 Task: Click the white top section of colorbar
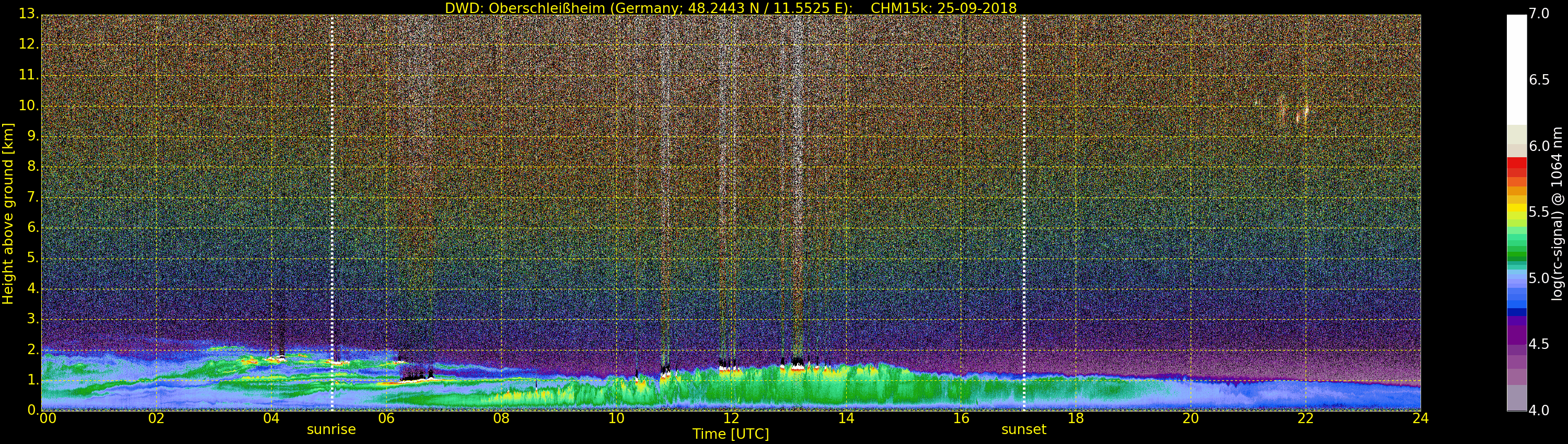(x=1516, y=67)
